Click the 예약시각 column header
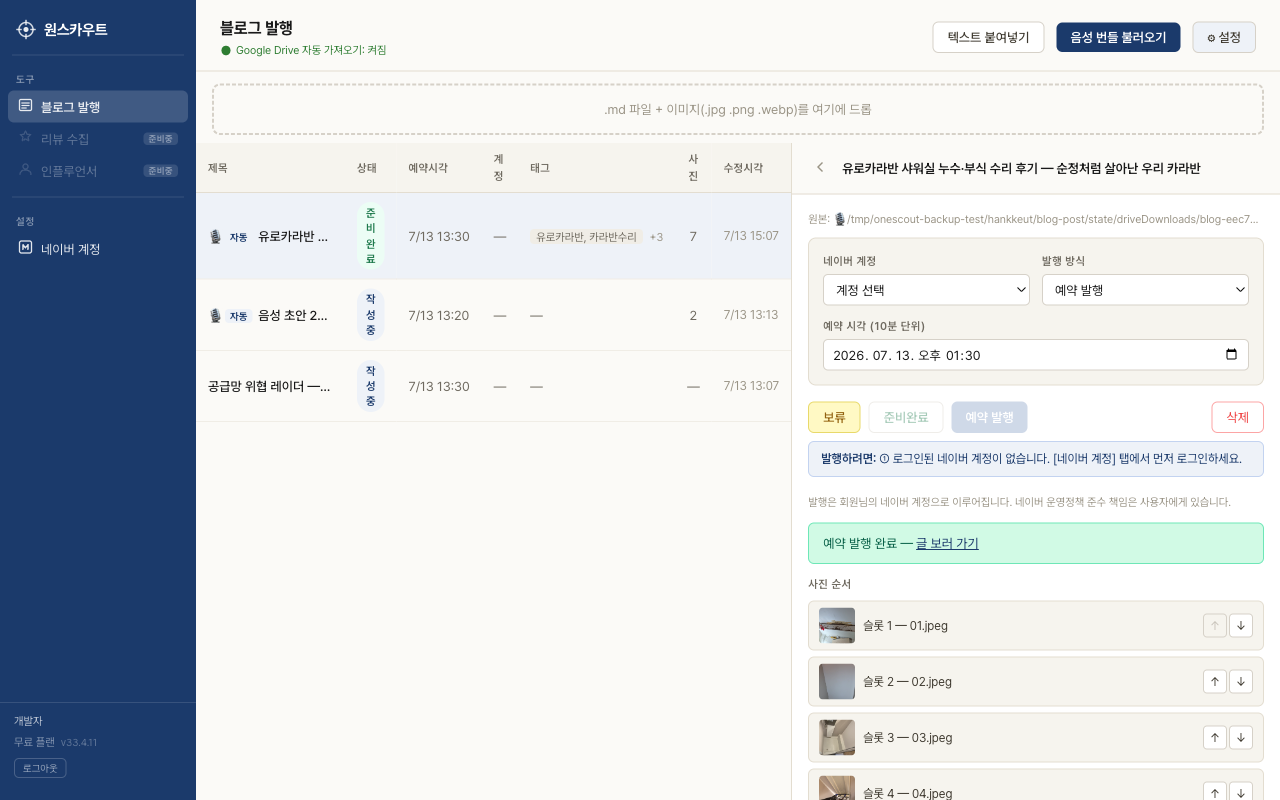 428,168
